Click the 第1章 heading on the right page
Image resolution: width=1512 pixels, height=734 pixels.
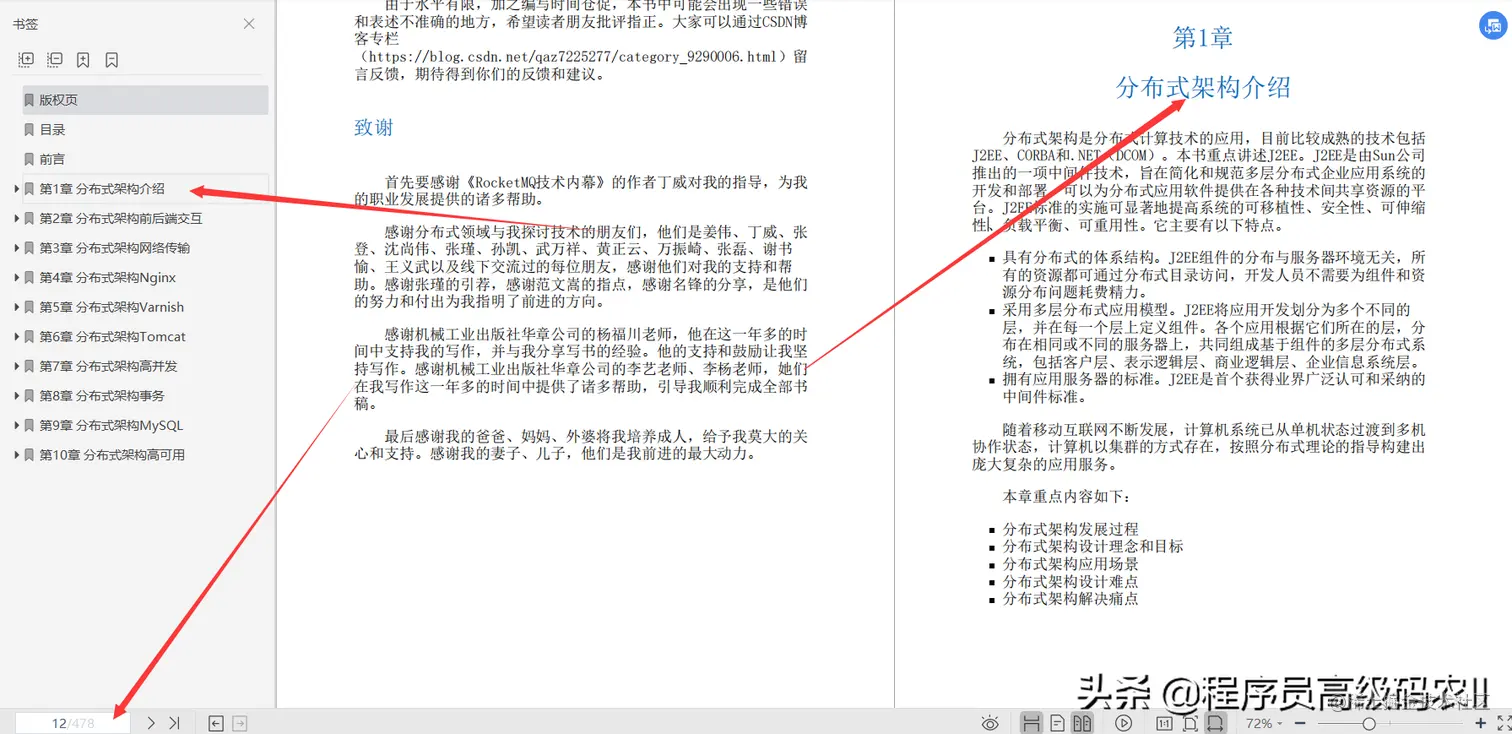pyautogui.click(x=1203, y=38)
